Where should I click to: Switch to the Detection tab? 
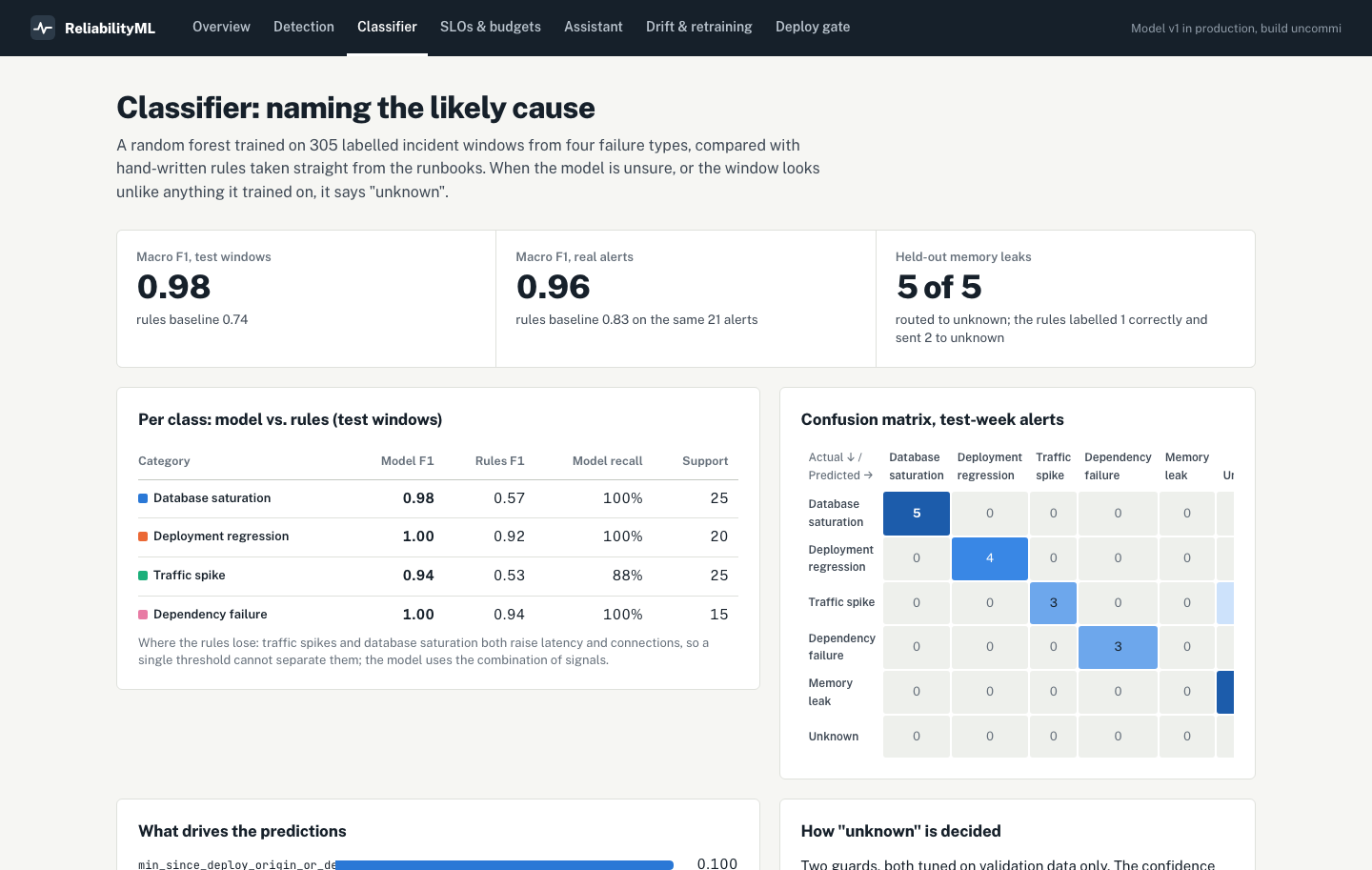point(304,27)
